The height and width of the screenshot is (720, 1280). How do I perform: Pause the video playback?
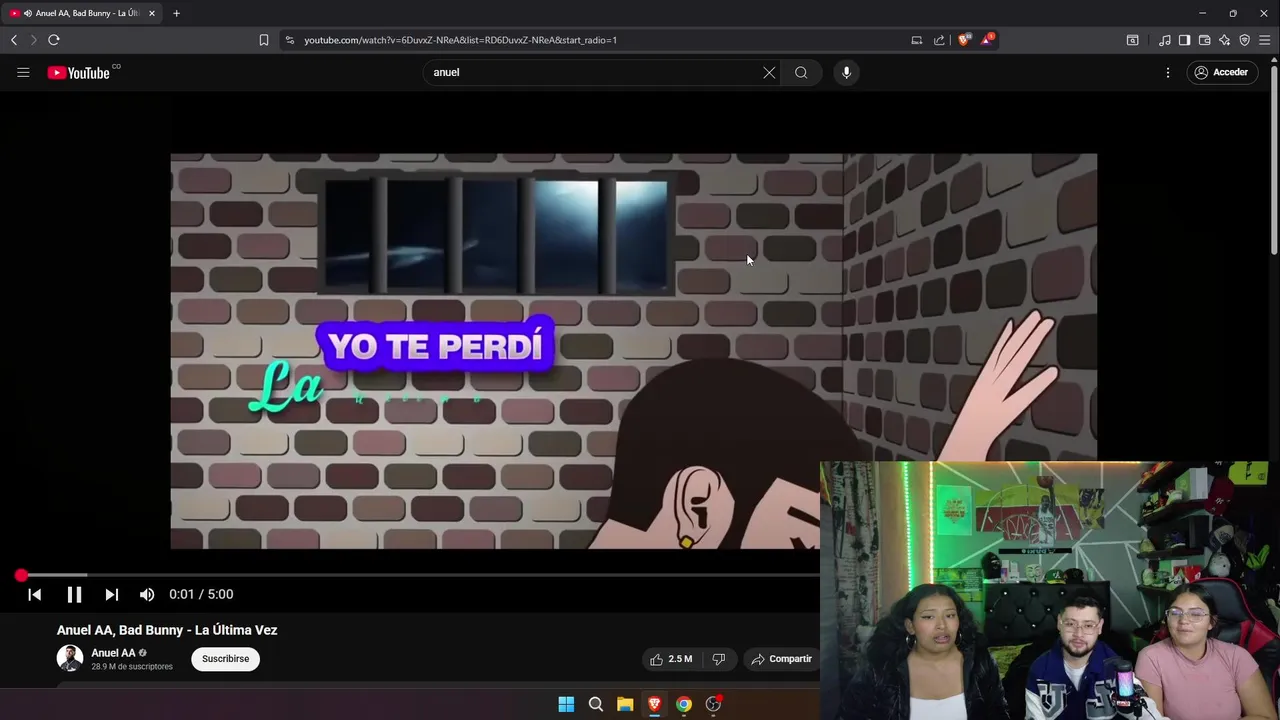tap(74, 594)
